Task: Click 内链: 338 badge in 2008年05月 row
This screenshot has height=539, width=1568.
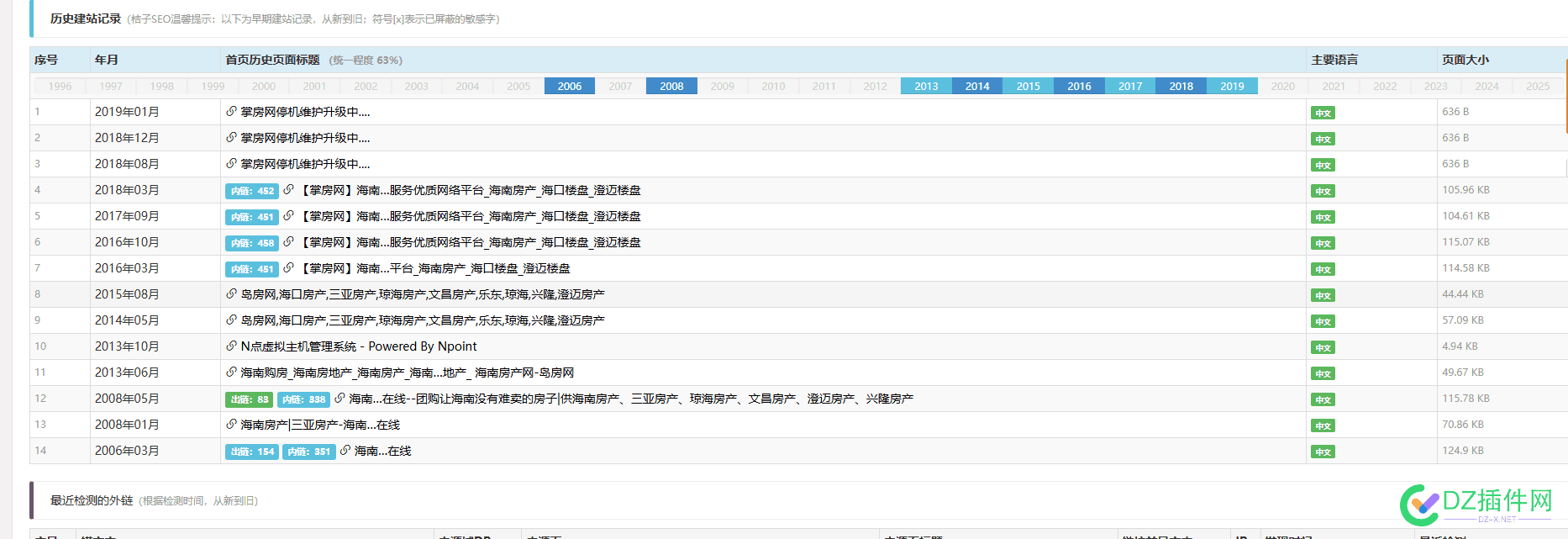Action: point(303,399)
